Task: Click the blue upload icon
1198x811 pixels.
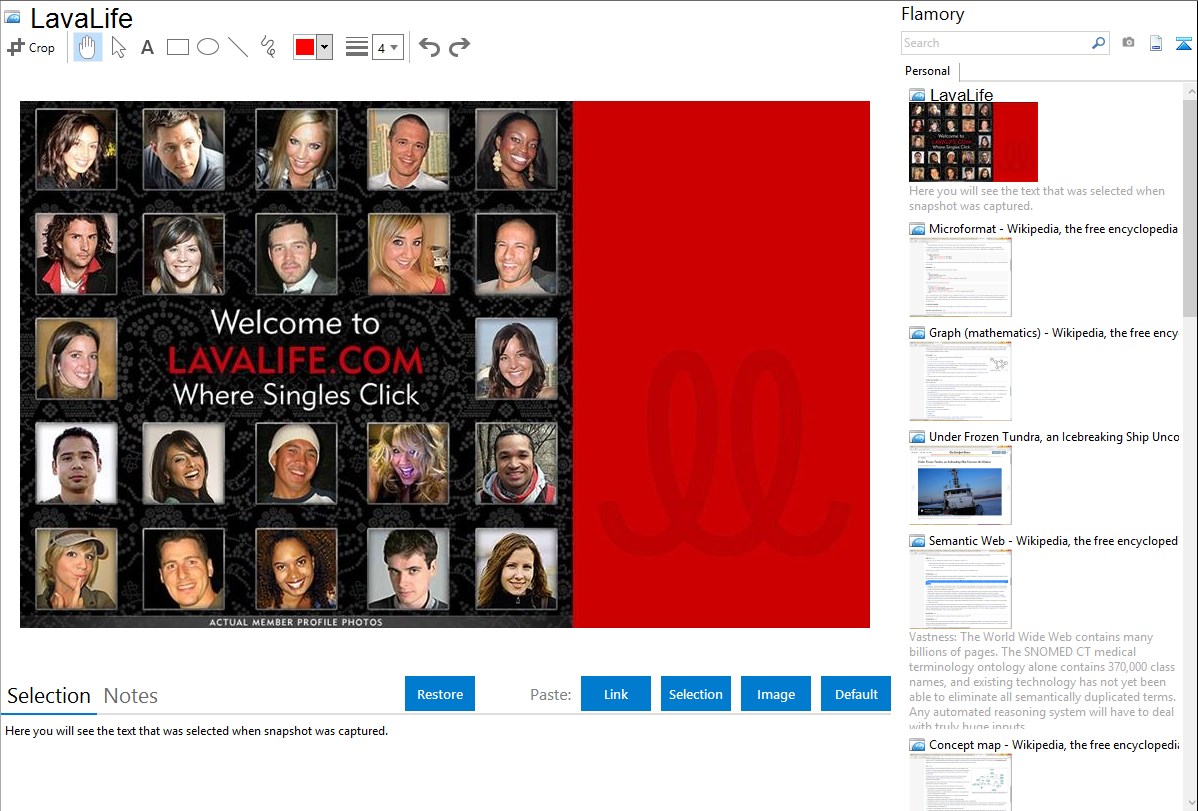Action: (1183, 43)
